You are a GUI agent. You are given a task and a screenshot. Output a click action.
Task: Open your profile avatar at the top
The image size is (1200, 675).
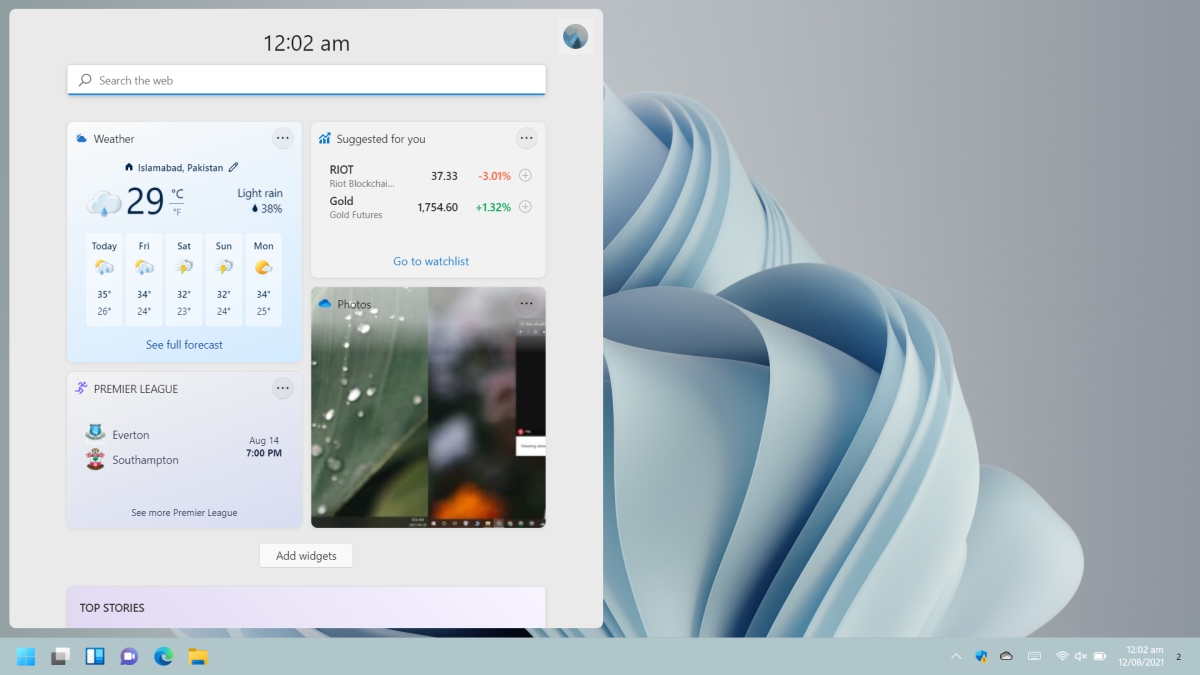(x=575, y=35)
